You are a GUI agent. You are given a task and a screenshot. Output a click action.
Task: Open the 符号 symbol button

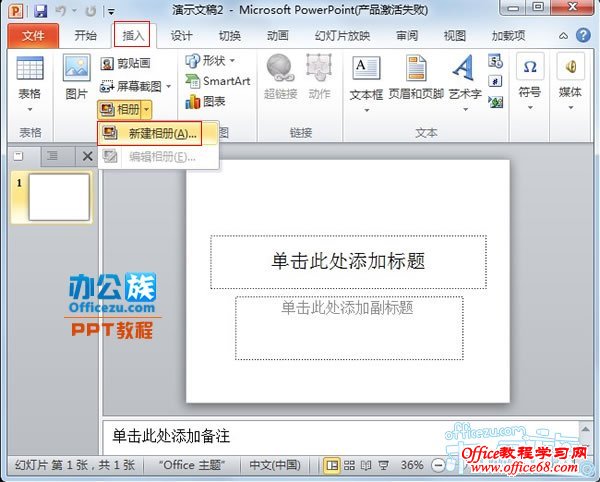coord(530,76)
